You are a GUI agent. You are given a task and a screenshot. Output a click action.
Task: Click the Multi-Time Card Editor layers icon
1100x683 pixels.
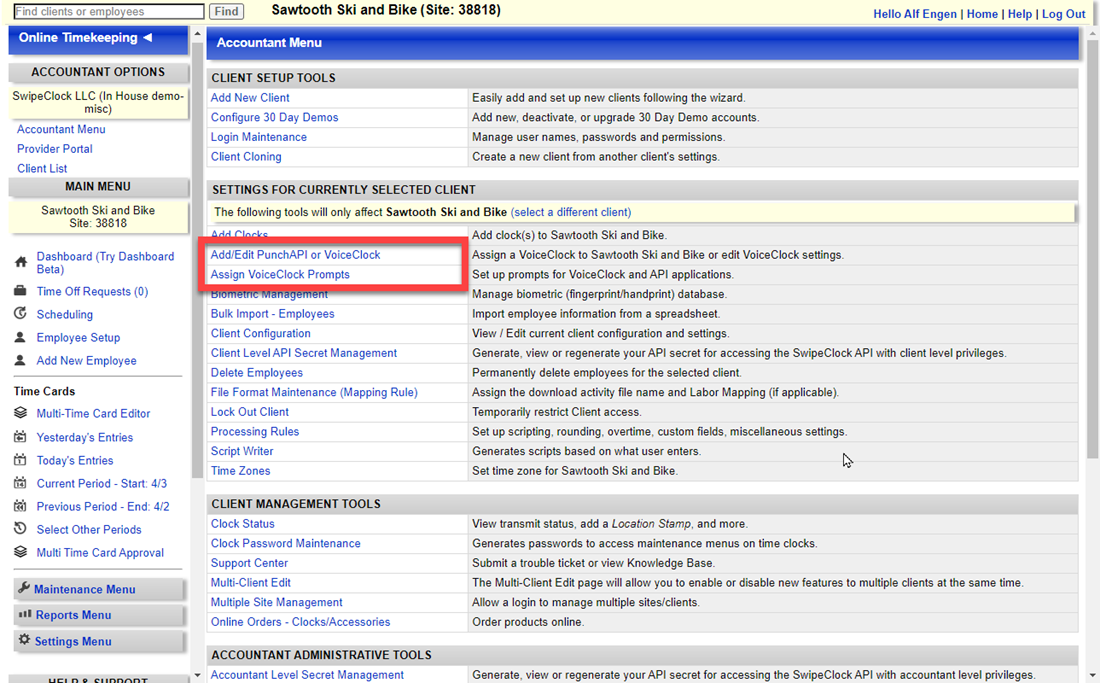click(20, 413)
